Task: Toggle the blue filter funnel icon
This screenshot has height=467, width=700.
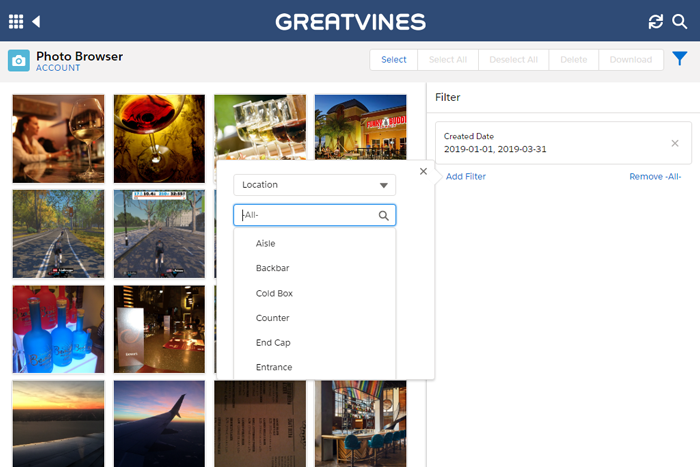Action: [x=680, y=60]
